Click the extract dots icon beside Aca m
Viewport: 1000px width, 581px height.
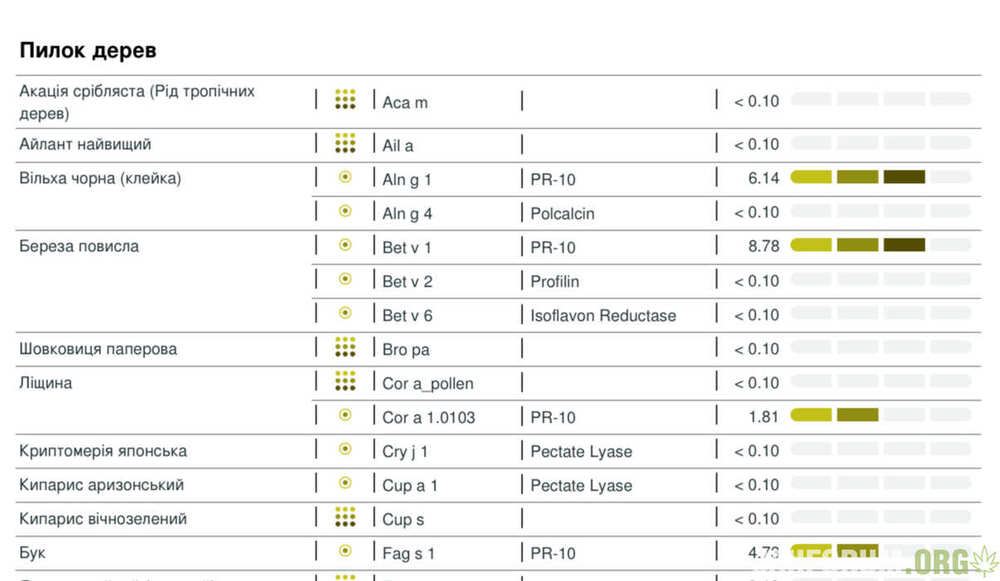345,99
